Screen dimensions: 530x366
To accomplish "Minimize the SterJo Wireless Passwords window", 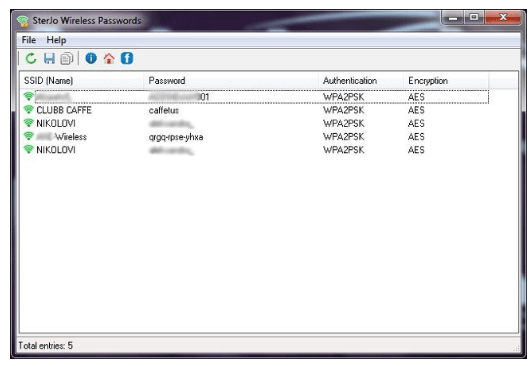I will pos(453,18).
